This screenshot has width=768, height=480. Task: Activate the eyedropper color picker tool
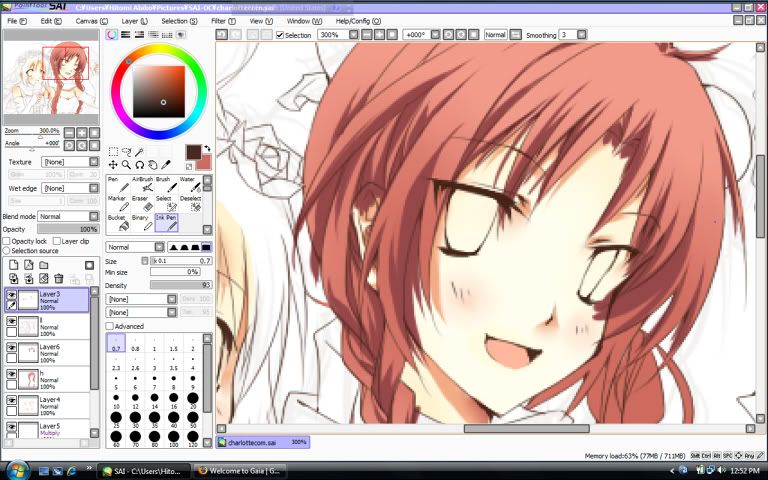166,165
